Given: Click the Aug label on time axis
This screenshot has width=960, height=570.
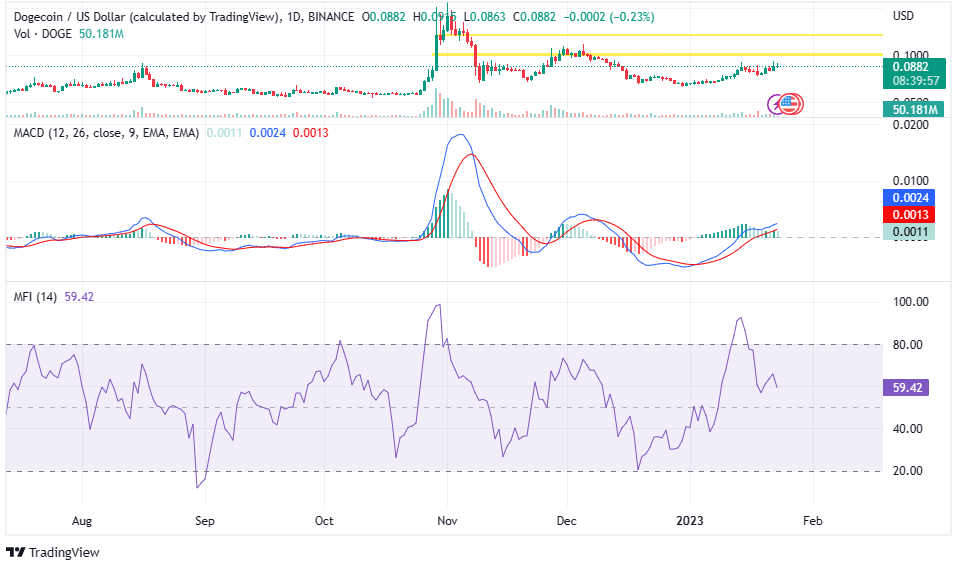Looking at the screenshot, I should 81,521.
